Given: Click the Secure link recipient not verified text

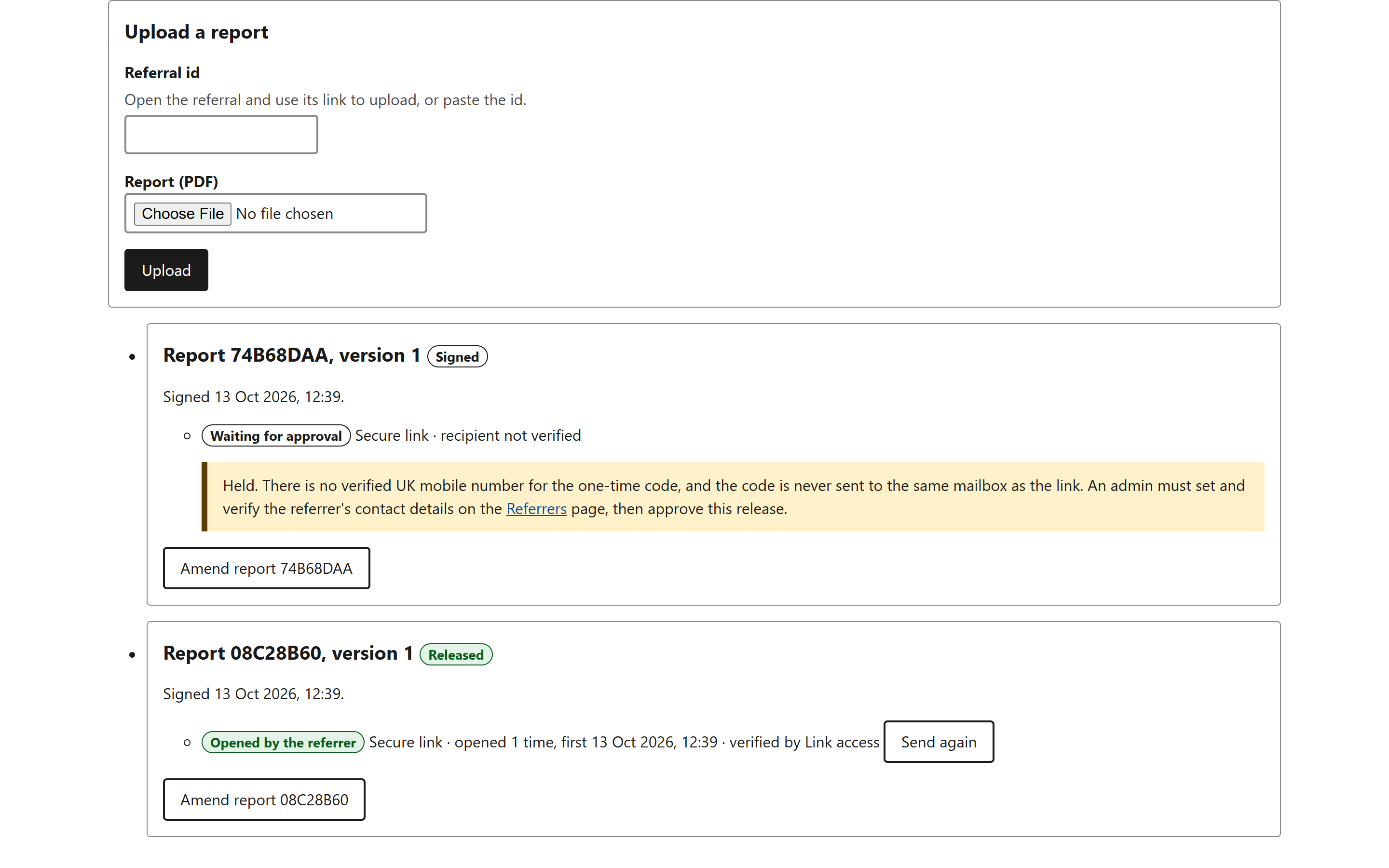Looking at the screenshot, I should coord(468,436).
